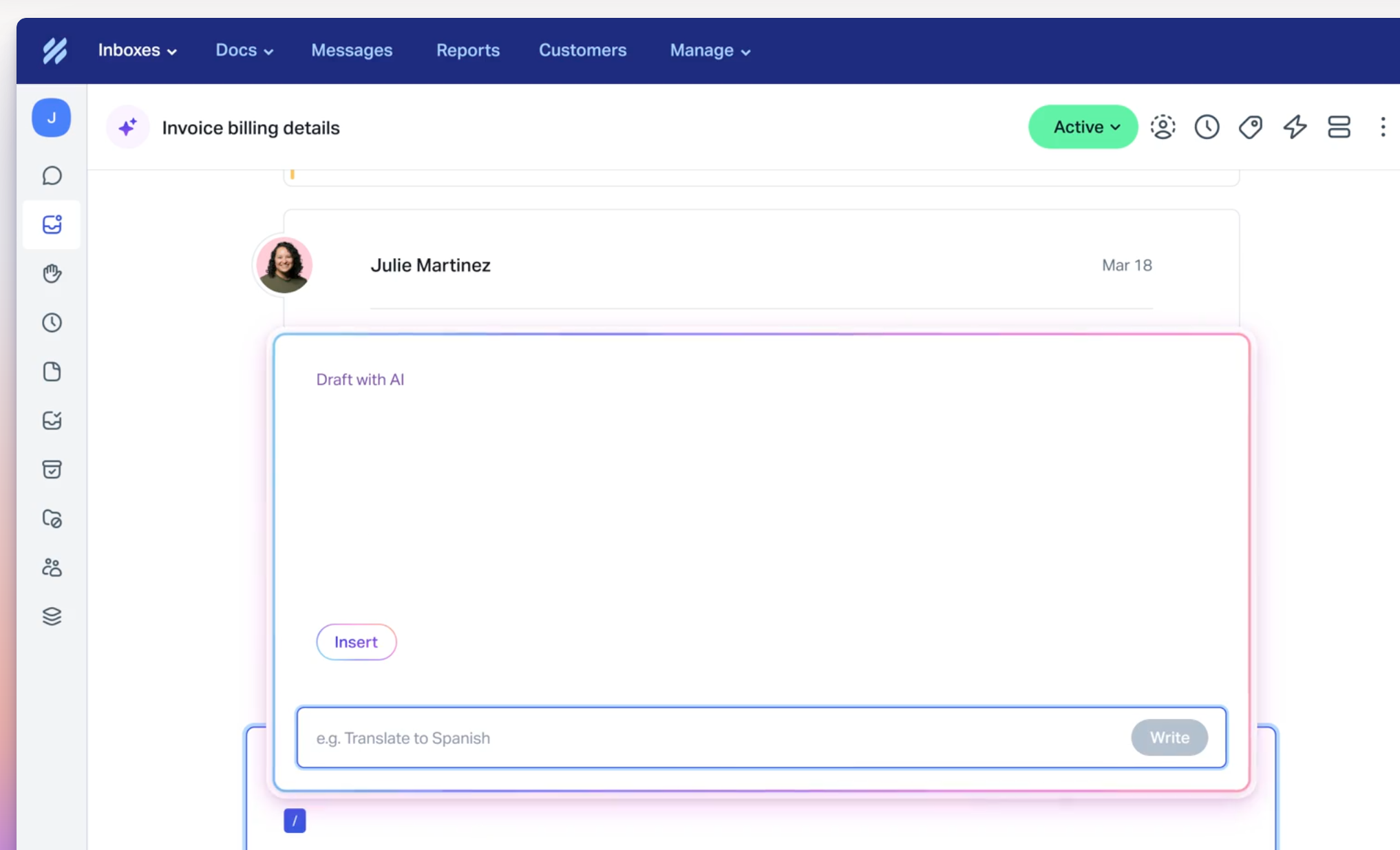Click the Insert button

pos(357,642)
